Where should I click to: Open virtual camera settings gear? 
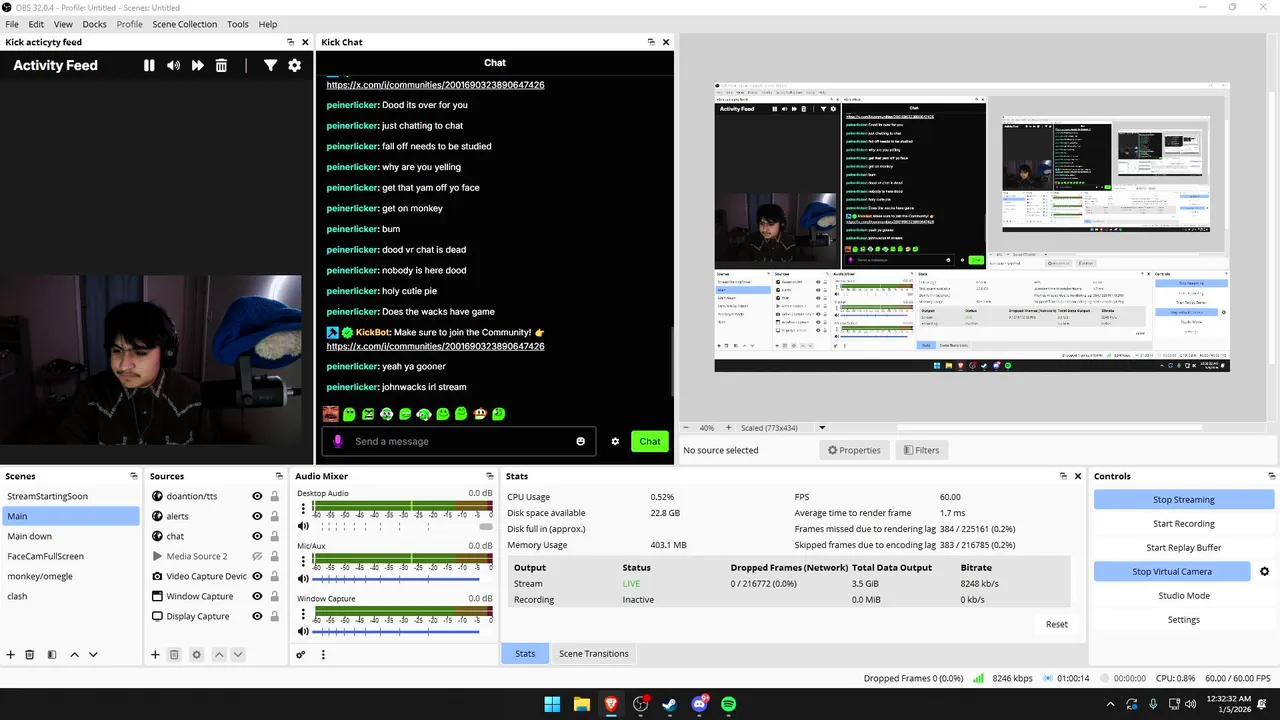(1264, 572)
